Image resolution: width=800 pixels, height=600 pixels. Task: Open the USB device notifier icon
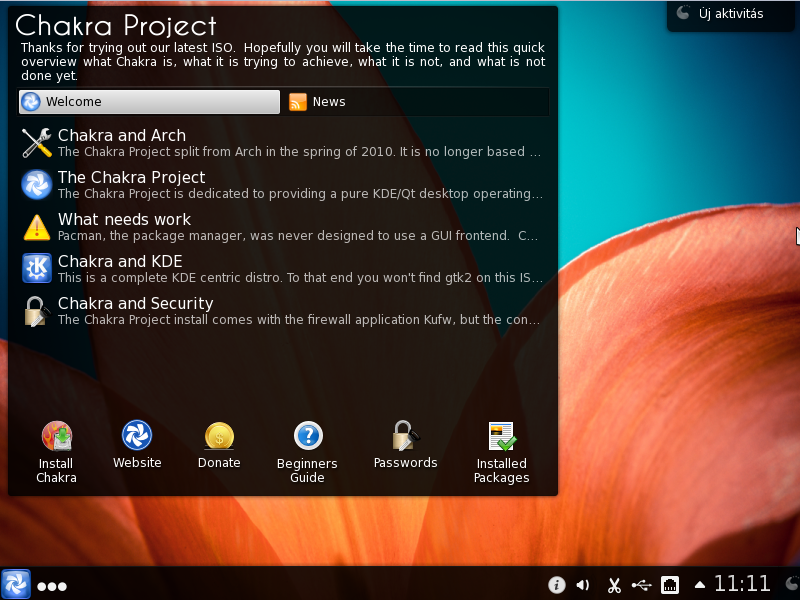point(642,585)
